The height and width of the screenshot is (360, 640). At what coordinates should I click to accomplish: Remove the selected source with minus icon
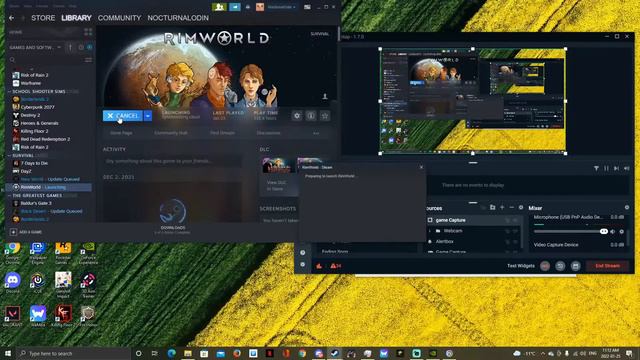511,208
